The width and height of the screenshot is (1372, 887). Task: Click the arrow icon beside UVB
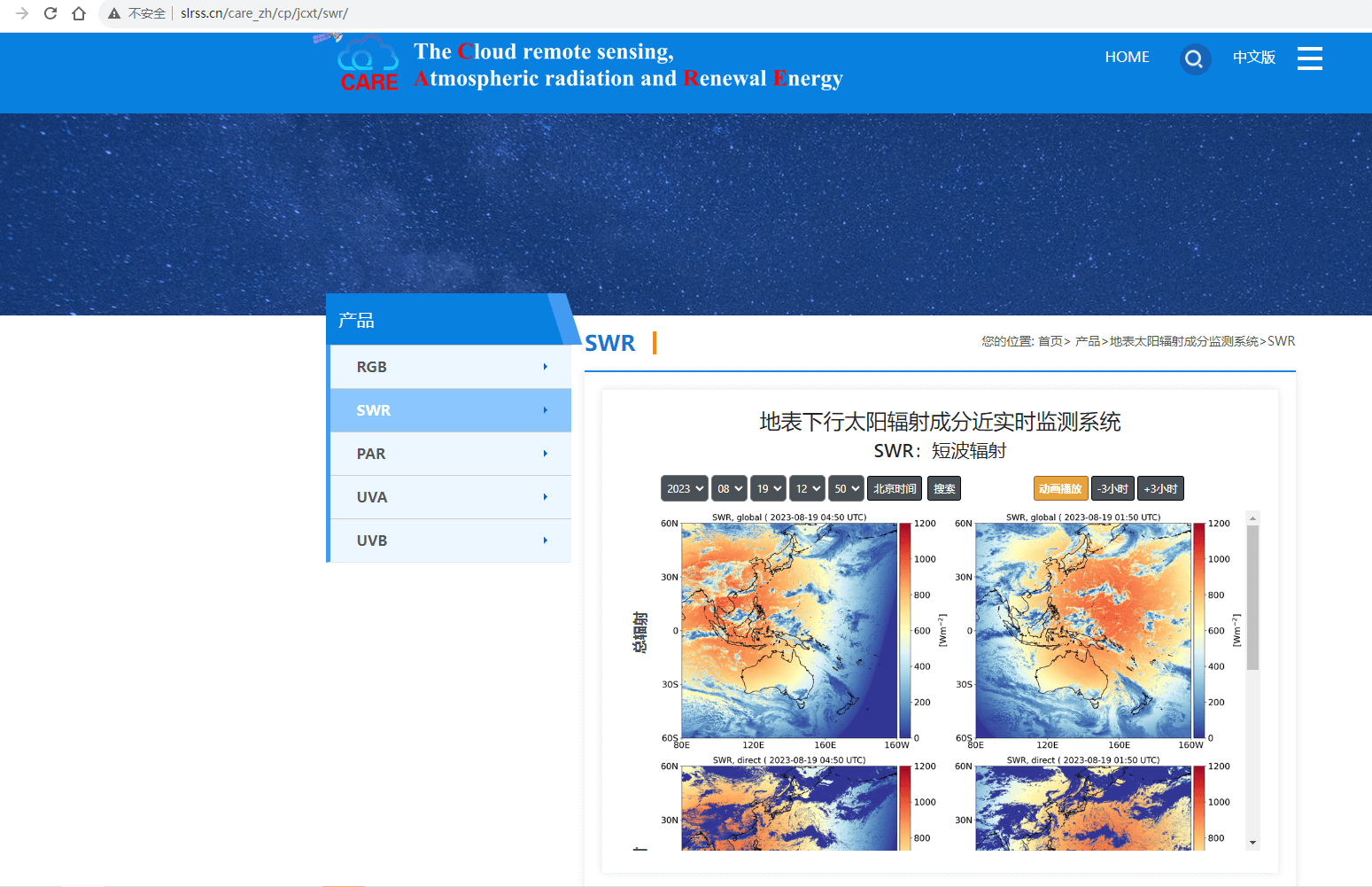coord(545,541)
